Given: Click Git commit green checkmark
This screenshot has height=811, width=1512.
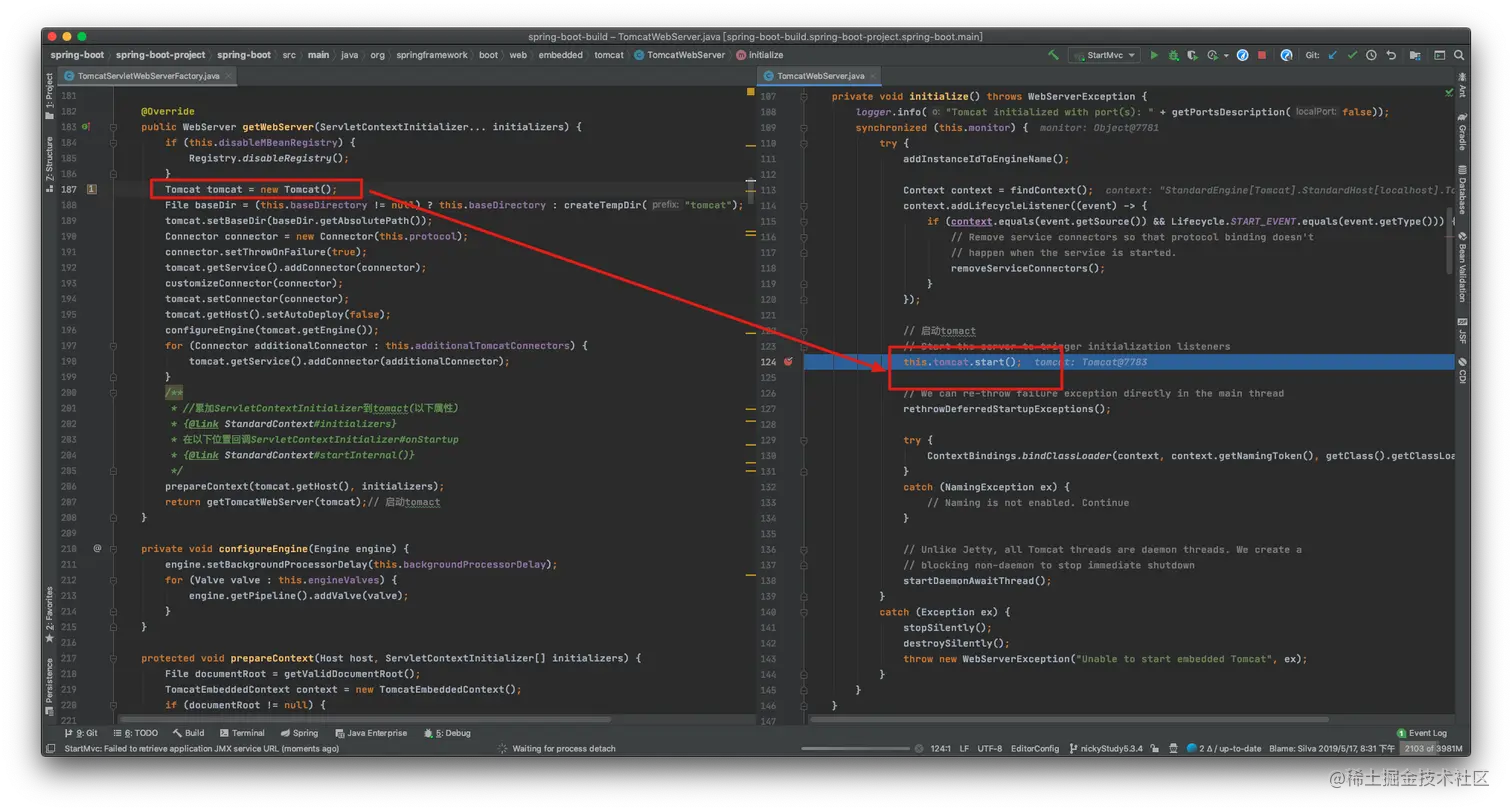Looking at the screenshot, I should click(x=1352, y=55).
